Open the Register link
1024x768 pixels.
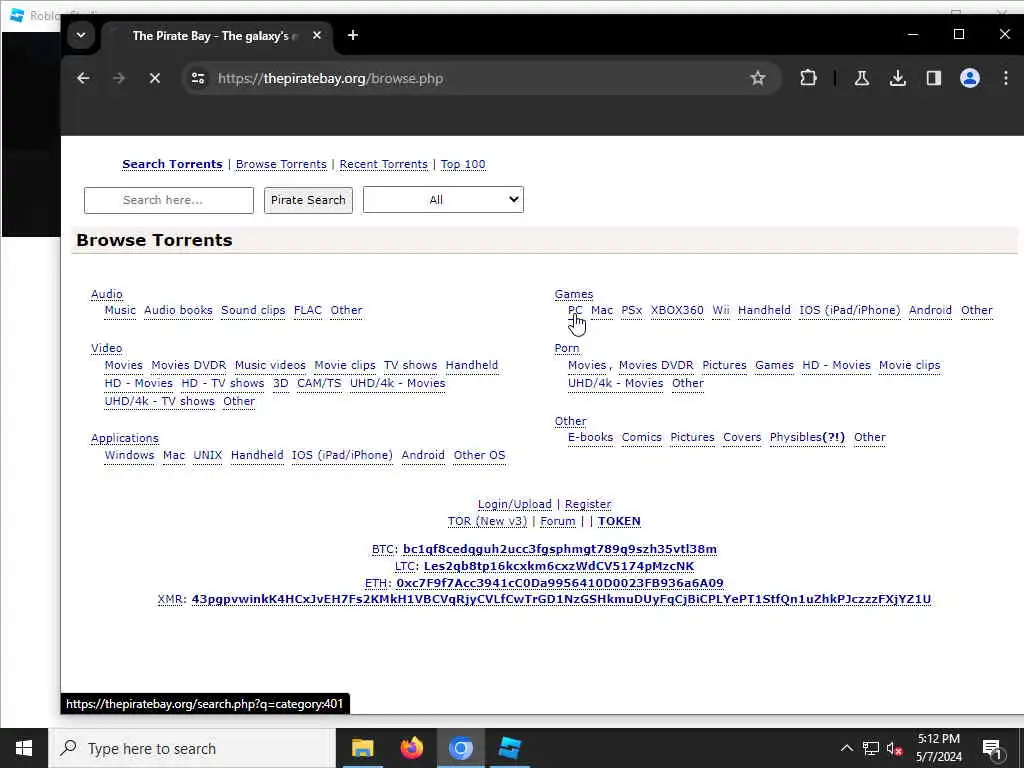(x=588, y=505)
